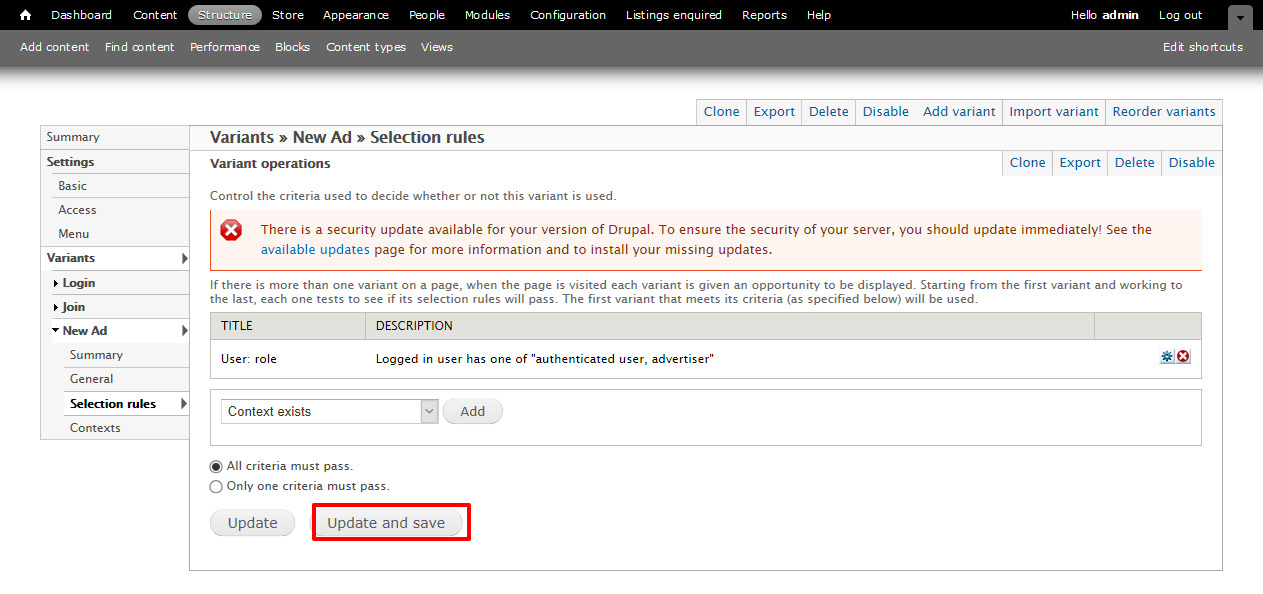Click Edit shortcuts link
This screenshot has height=594, width=1263.
coord(1202,47)
